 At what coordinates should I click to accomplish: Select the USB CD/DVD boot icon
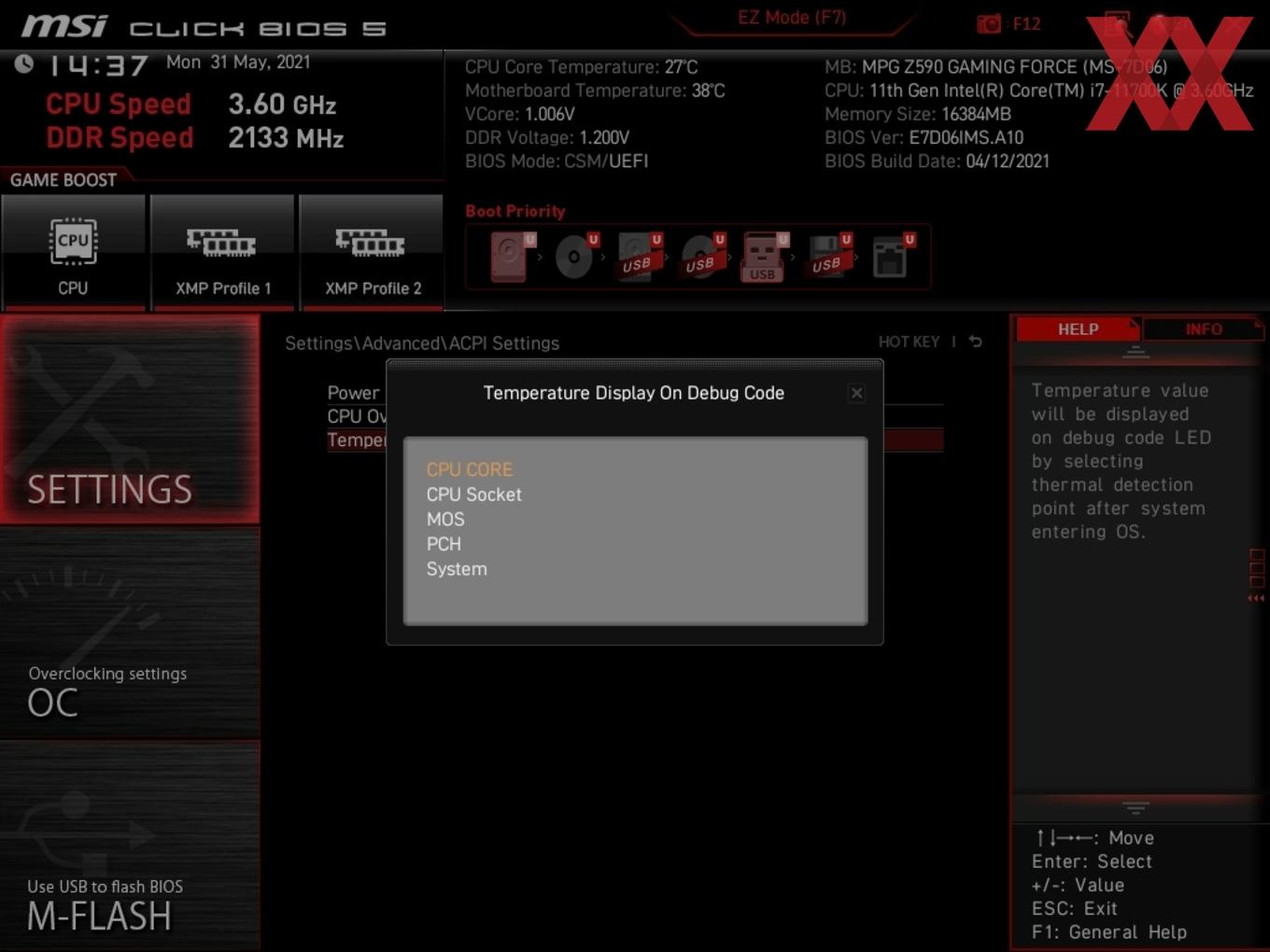tap(702, 257)
